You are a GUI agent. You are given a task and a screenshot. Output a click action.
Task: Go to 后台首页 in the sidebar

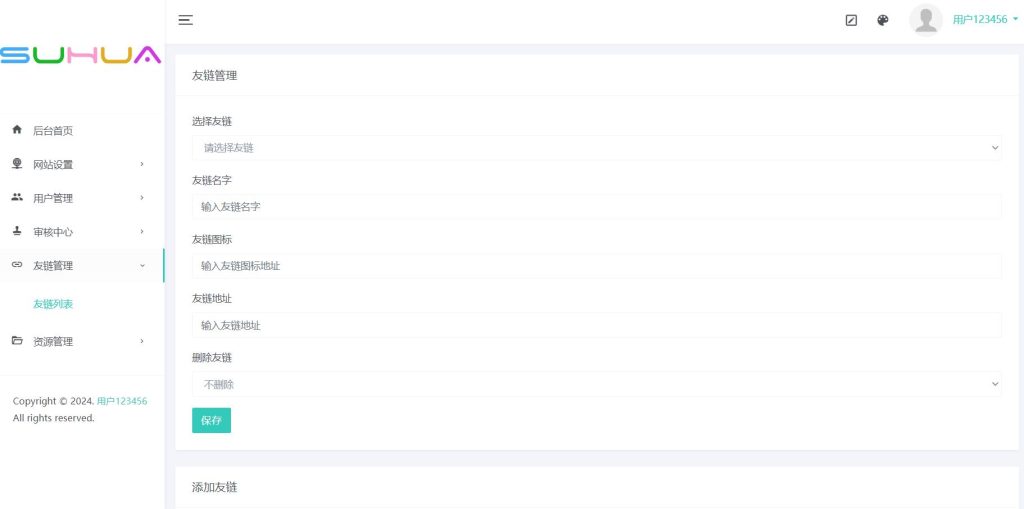[x=53, y=131]
